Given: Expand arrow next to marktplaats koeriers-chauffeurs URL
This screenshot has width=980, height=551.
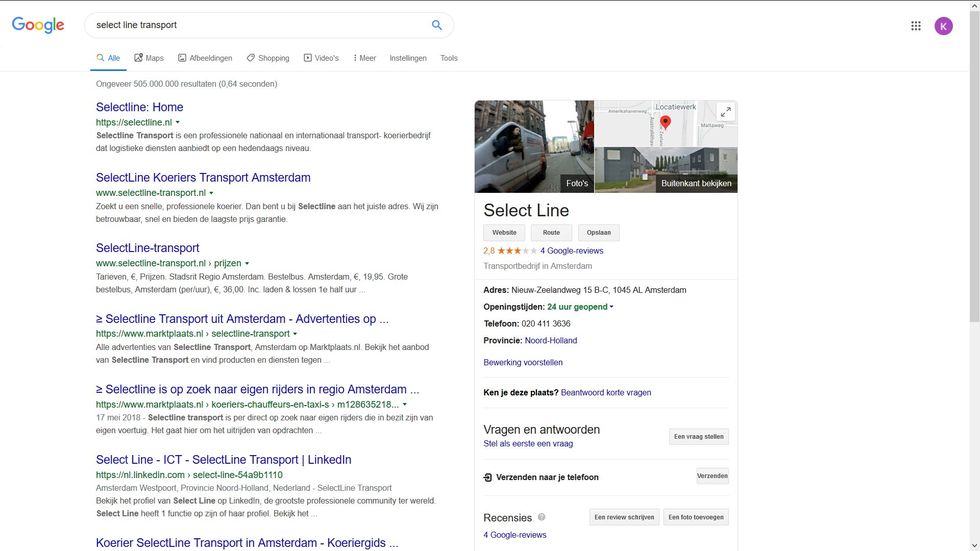Looking at the screenshot, I should coord(404,405).
